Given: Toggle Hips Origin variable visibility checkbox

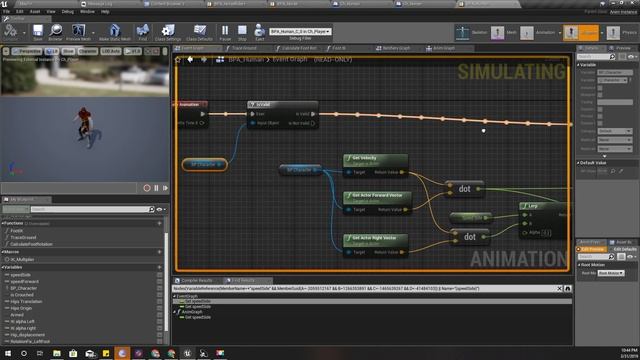Looking at the screenshot, I should tap(160, 308).
